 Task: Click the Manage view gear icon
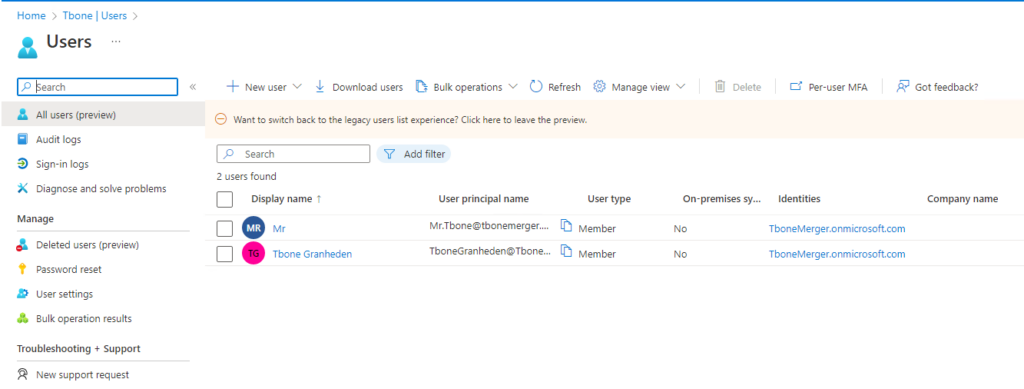click(600, 87)
